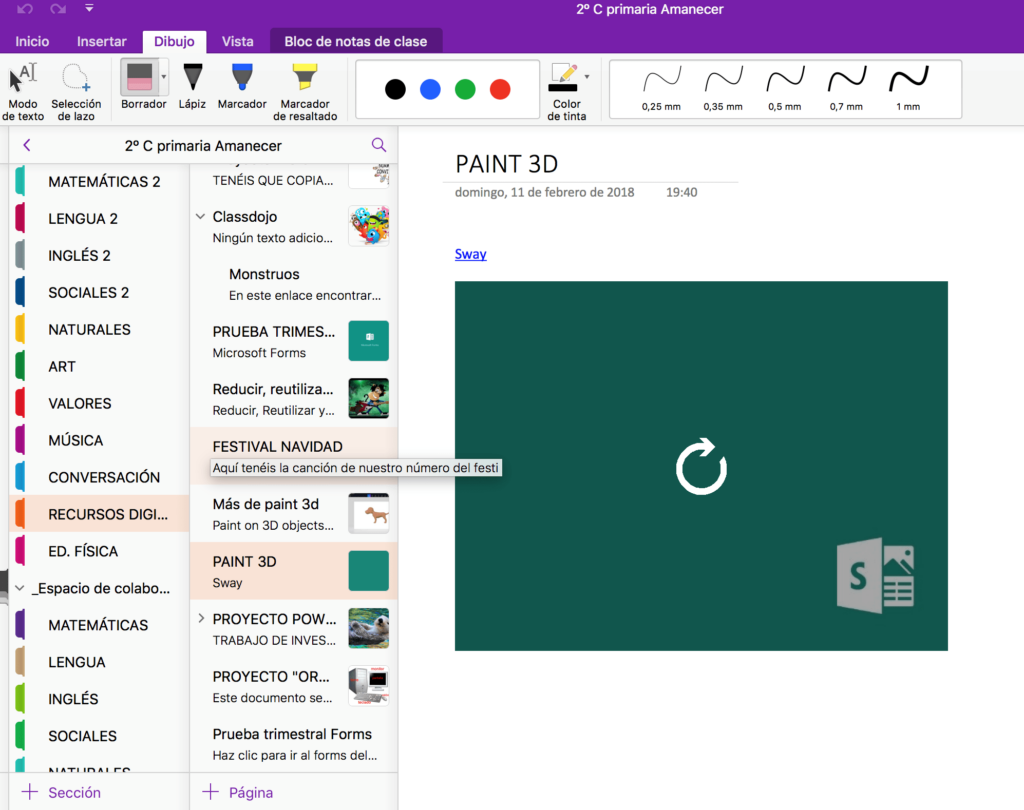
Task: Follow the Sway hyperlink
Action: (470, 254)
